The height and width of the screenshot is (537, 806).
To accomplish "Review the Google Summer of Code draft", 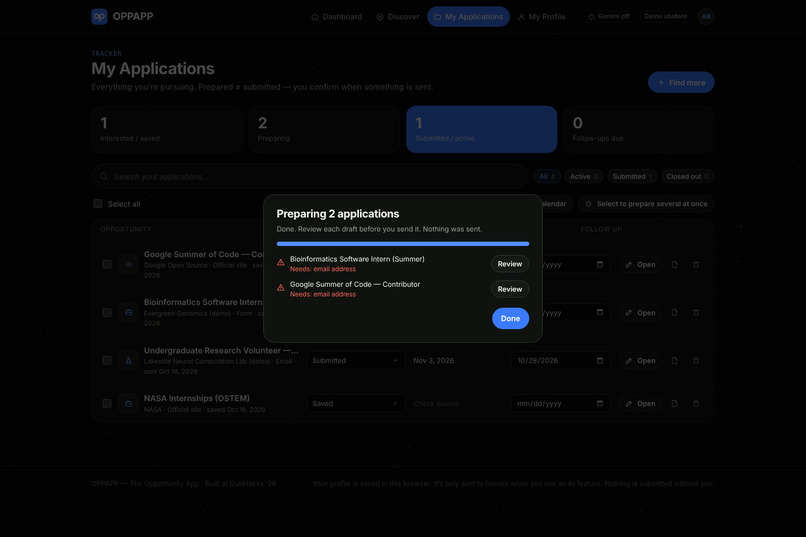I will 509,289.
